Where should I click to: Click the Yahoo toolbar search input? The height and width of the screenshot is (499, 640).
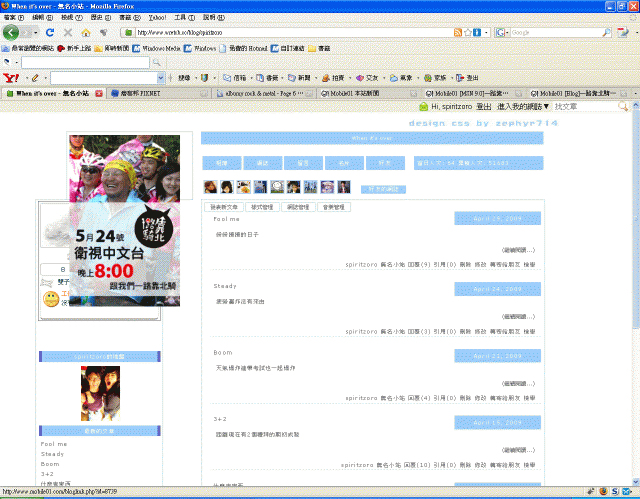coord(104,78)
